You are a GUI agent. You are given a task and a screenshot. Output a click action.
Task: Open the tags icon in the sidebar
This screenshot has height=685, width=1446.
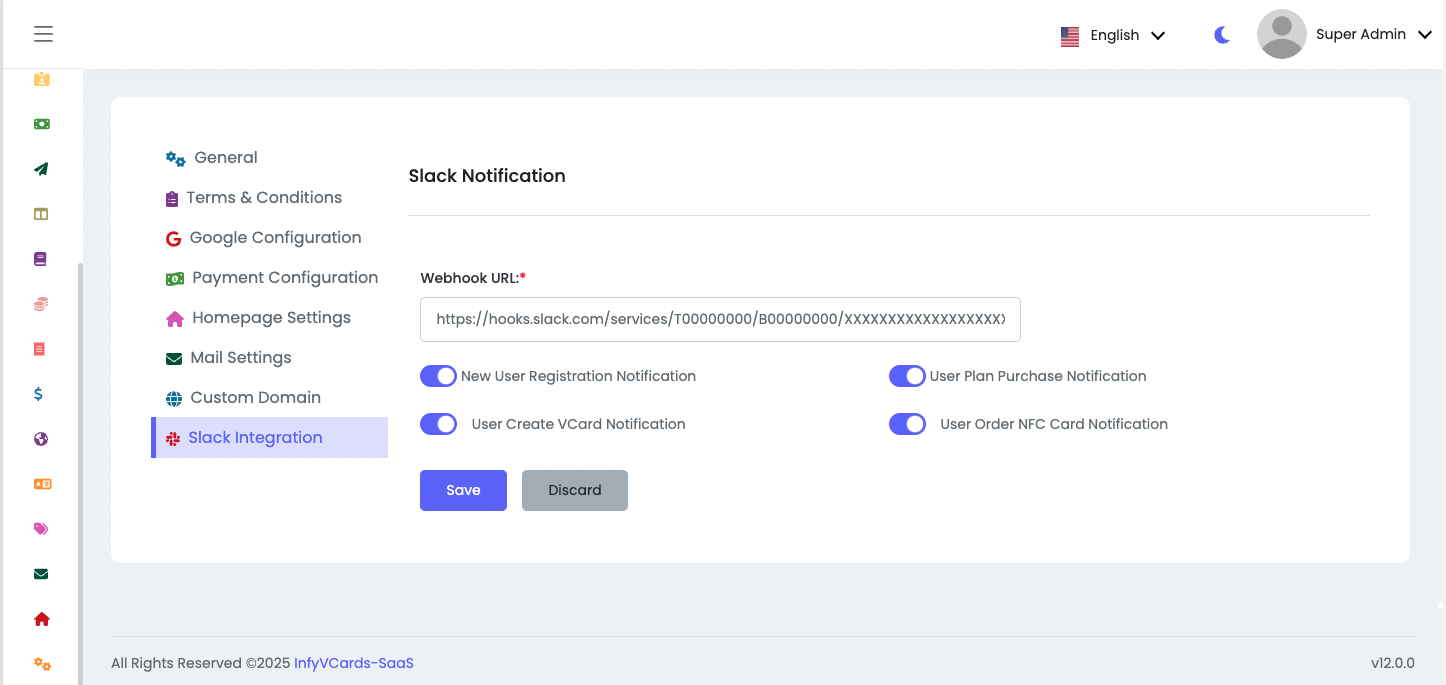pyautogui.click(x=41, y=528)
